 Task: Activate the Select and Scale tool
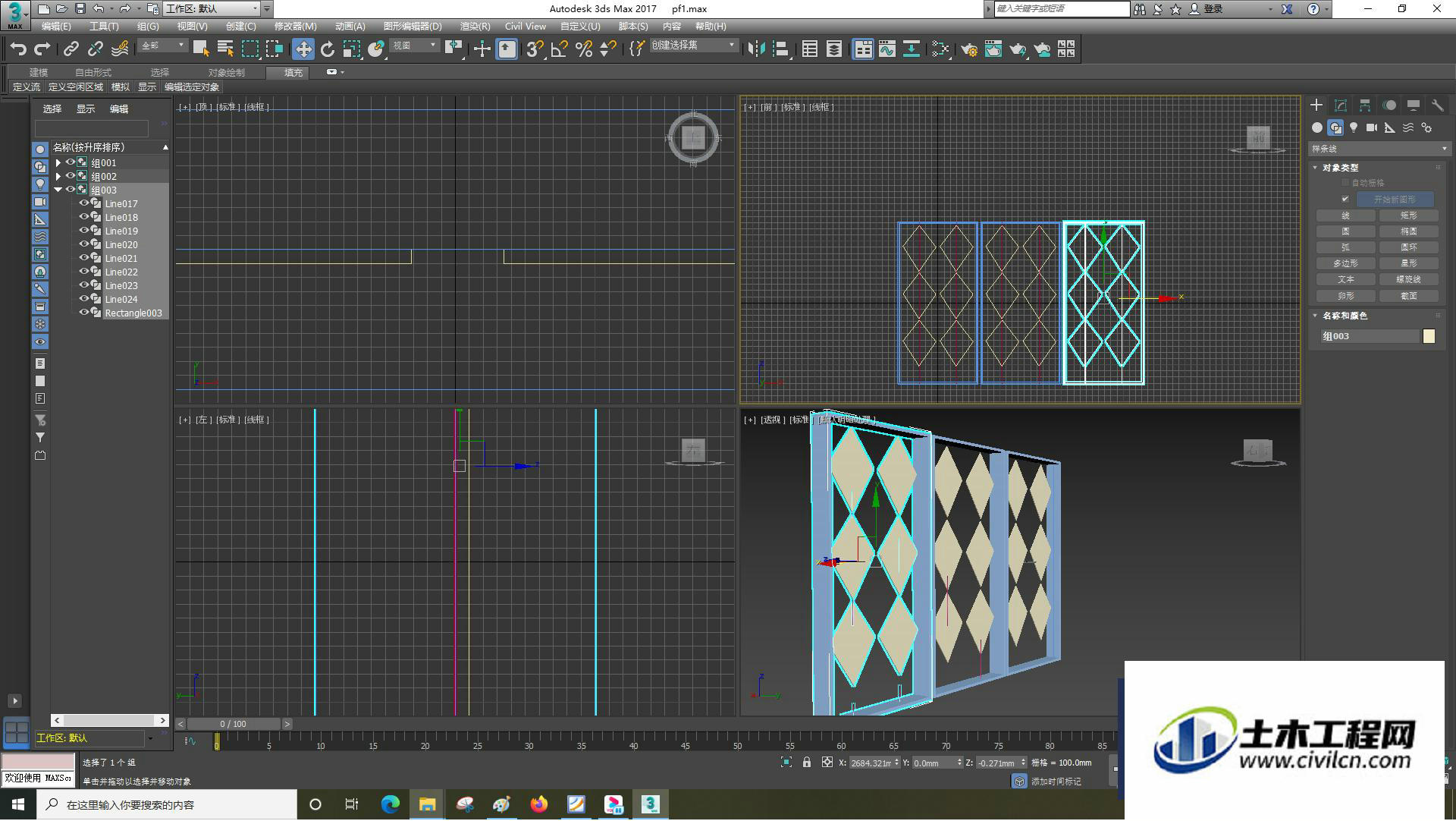point(352,49)
